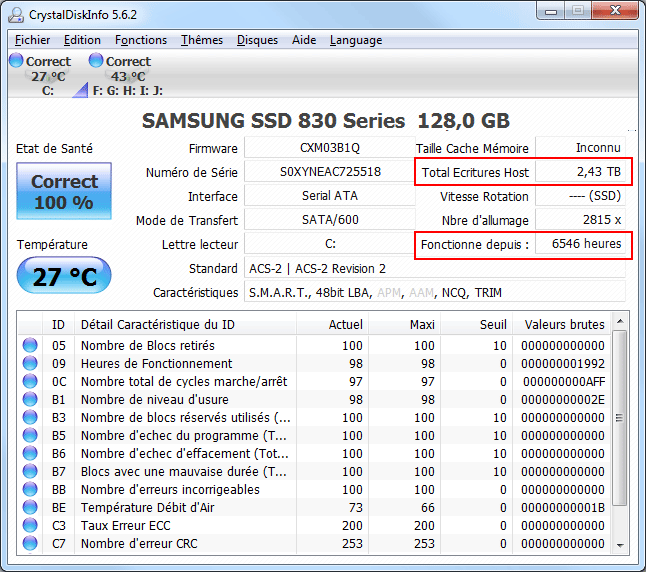Screen dimensions: 646x572
Task: Click the 27 °C temperature indicator
Action: [64, 275]
